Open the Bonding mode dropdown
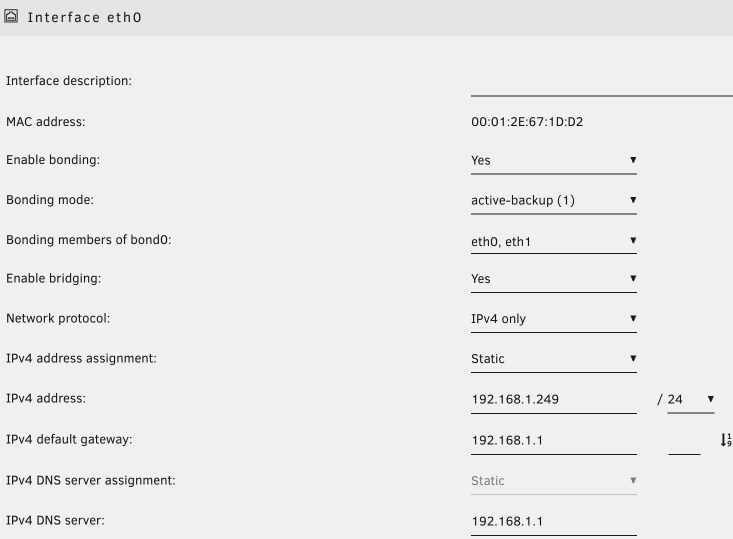This screenshot has height=539, width=733. click(x=553, y=200)
